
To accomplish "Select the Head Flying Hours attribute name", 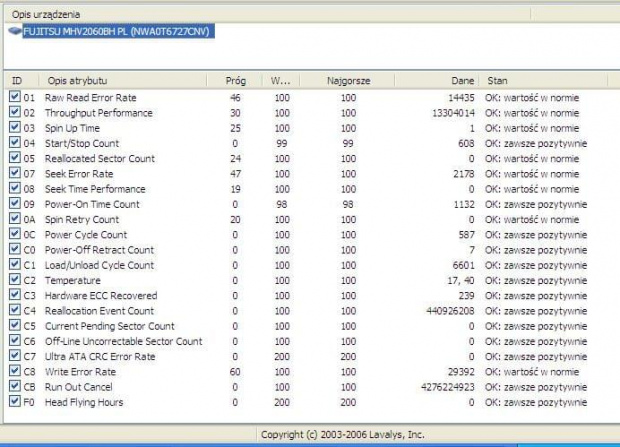I will click(84, 402).
